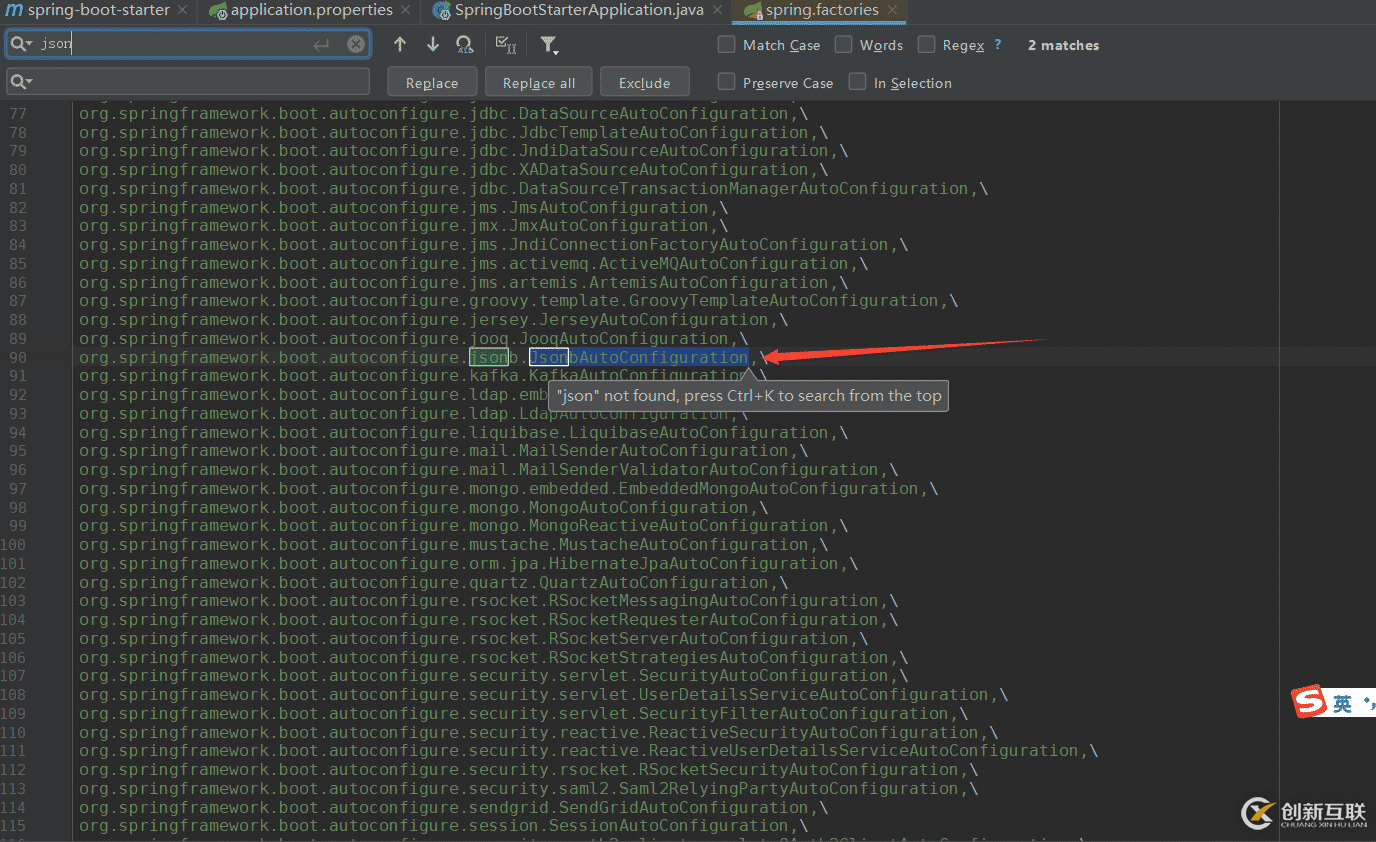1376x842 pixels.
Task: Tick the In Selection checkbox
Action: 857,82
